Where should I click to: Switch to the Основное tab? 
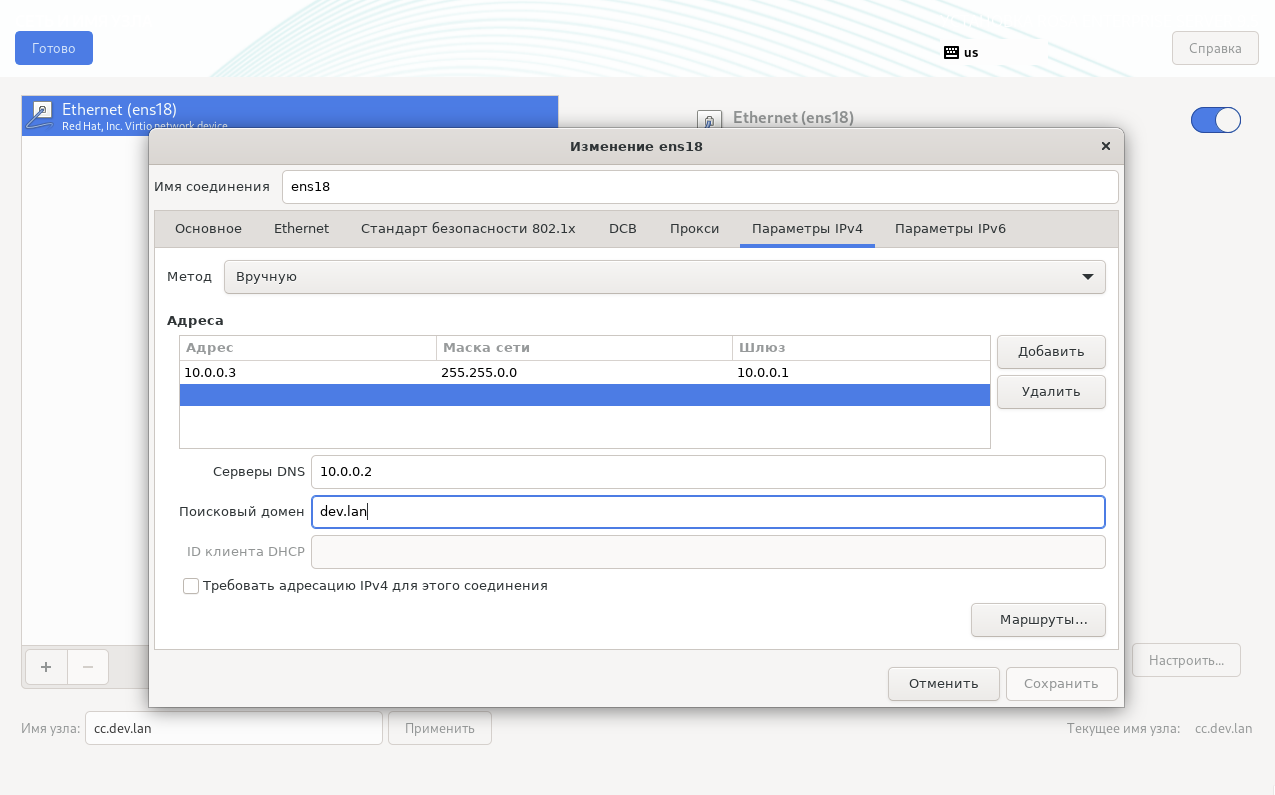click(208, 229)
